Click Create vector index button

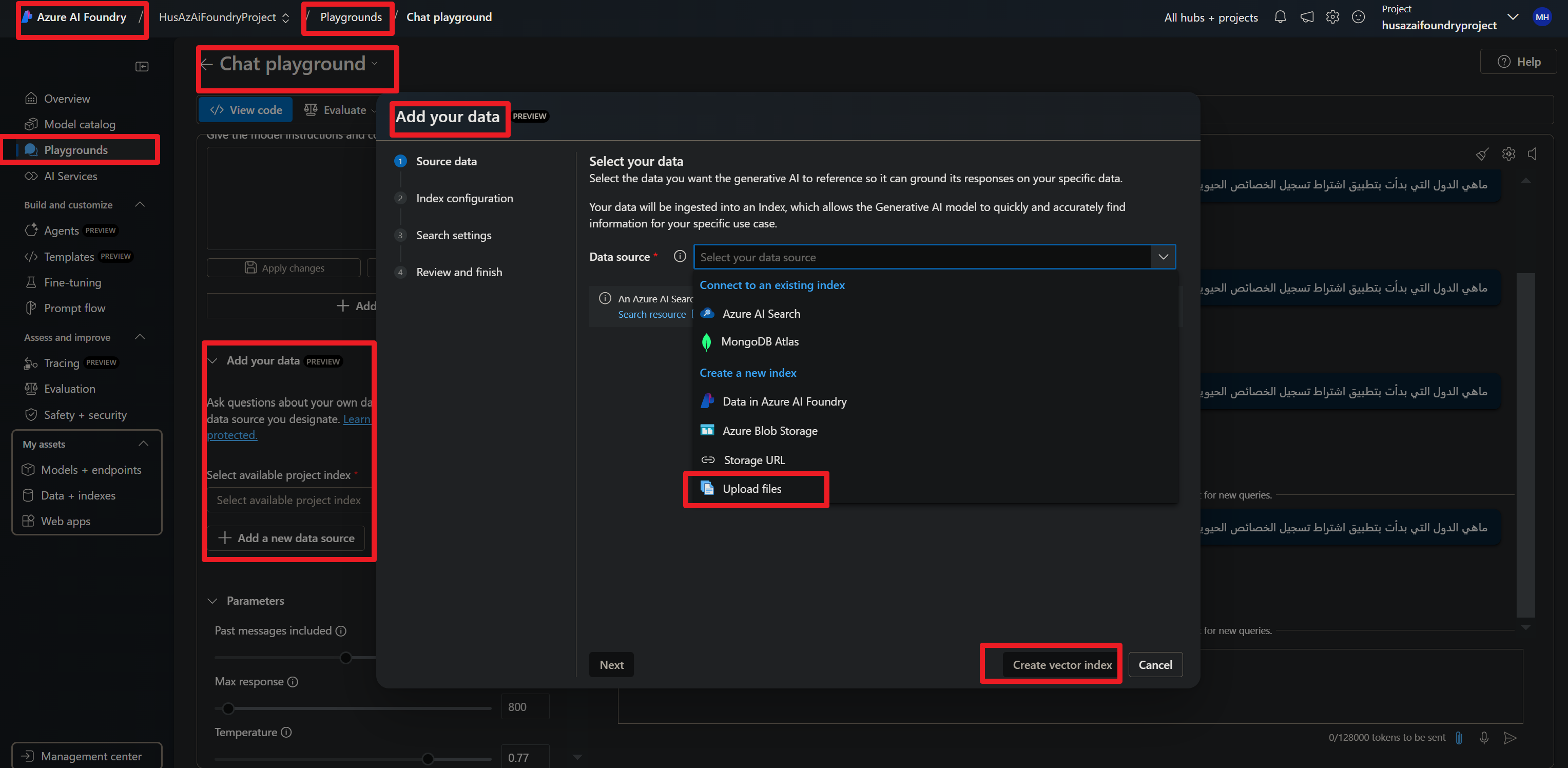[1061, 664]
